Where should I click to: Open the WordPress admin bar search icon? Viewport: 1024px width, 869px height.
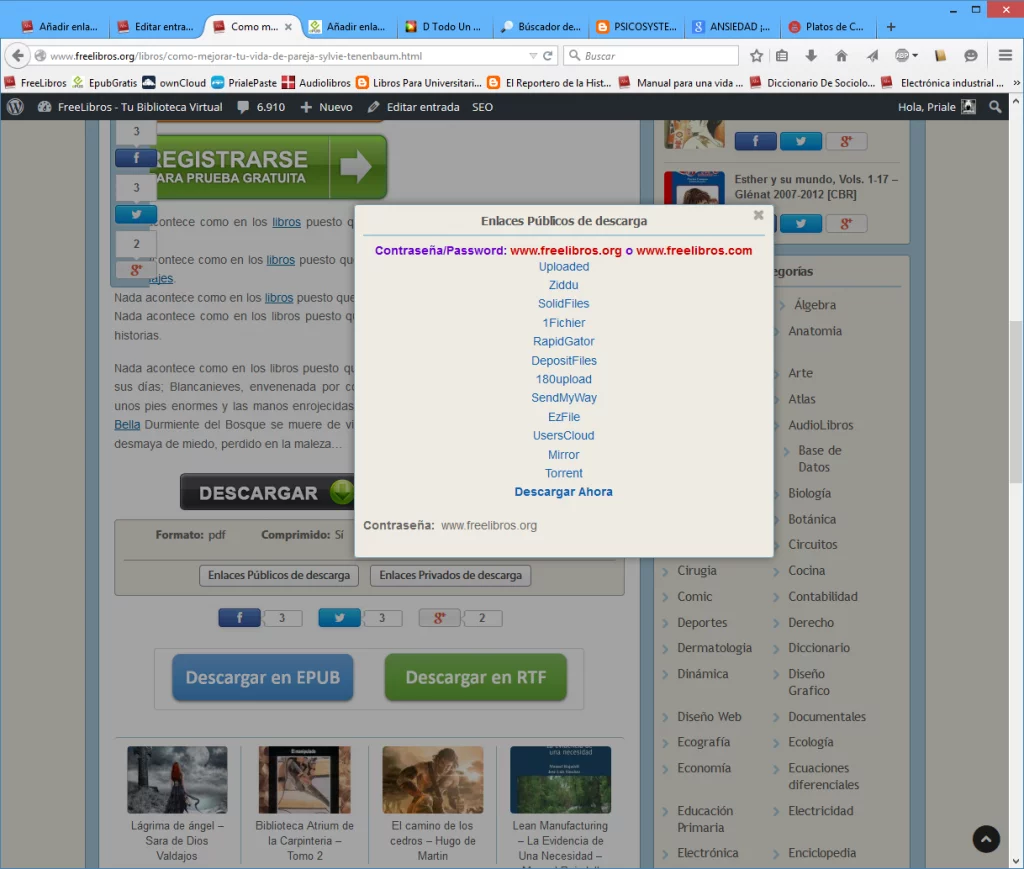coord(995,107)
